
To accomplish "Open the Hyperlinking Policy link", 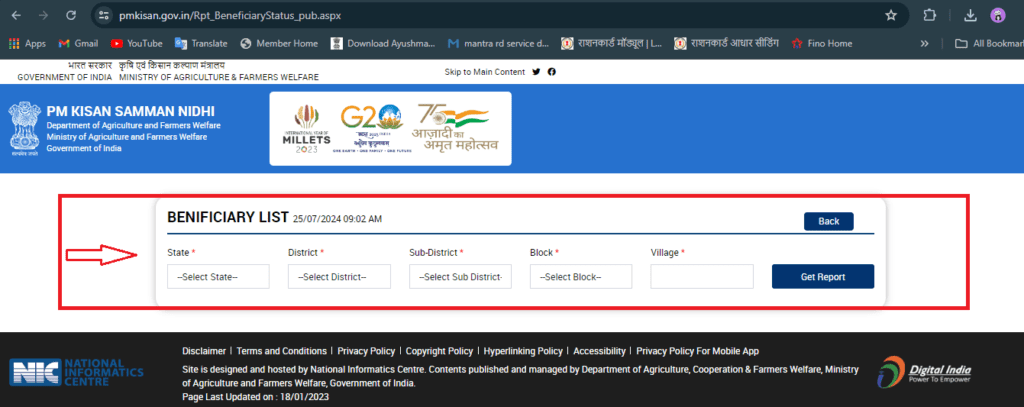I will (x=523, y=351).
